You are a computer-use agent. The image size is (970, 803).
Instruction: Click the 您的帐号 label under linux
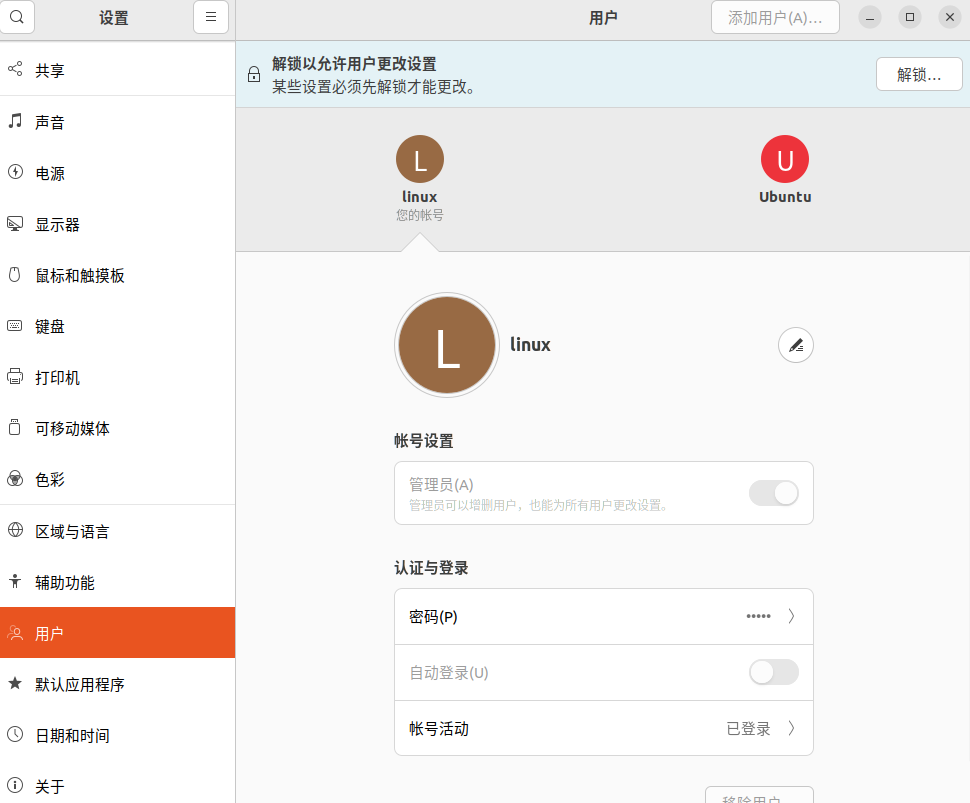pos(420,215)
